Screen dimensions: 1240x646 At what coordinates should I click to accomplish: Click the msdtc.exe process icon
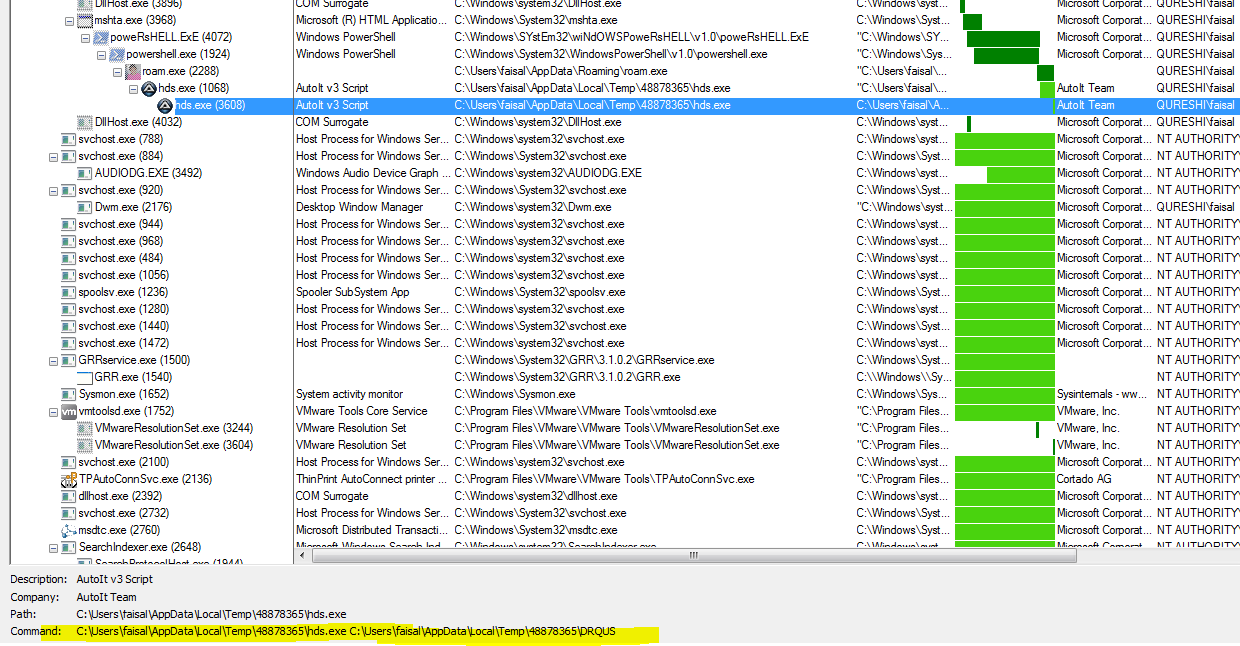pos(66,530)
